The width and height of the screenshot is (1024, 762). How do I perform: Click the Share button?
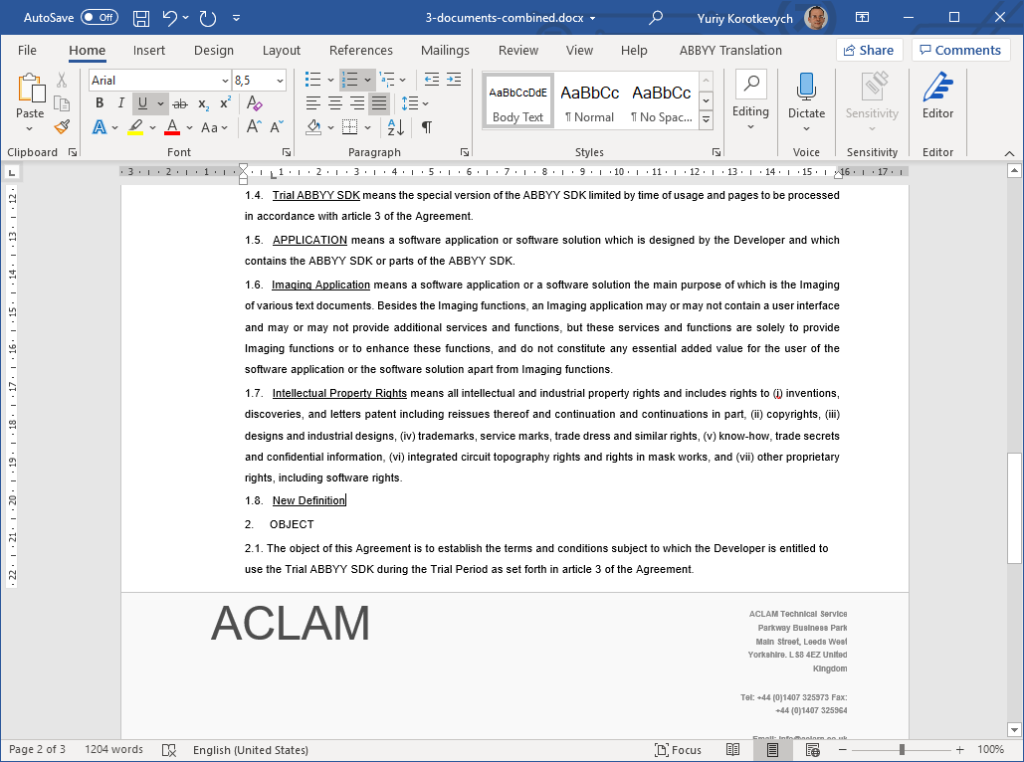coord(869,50)
